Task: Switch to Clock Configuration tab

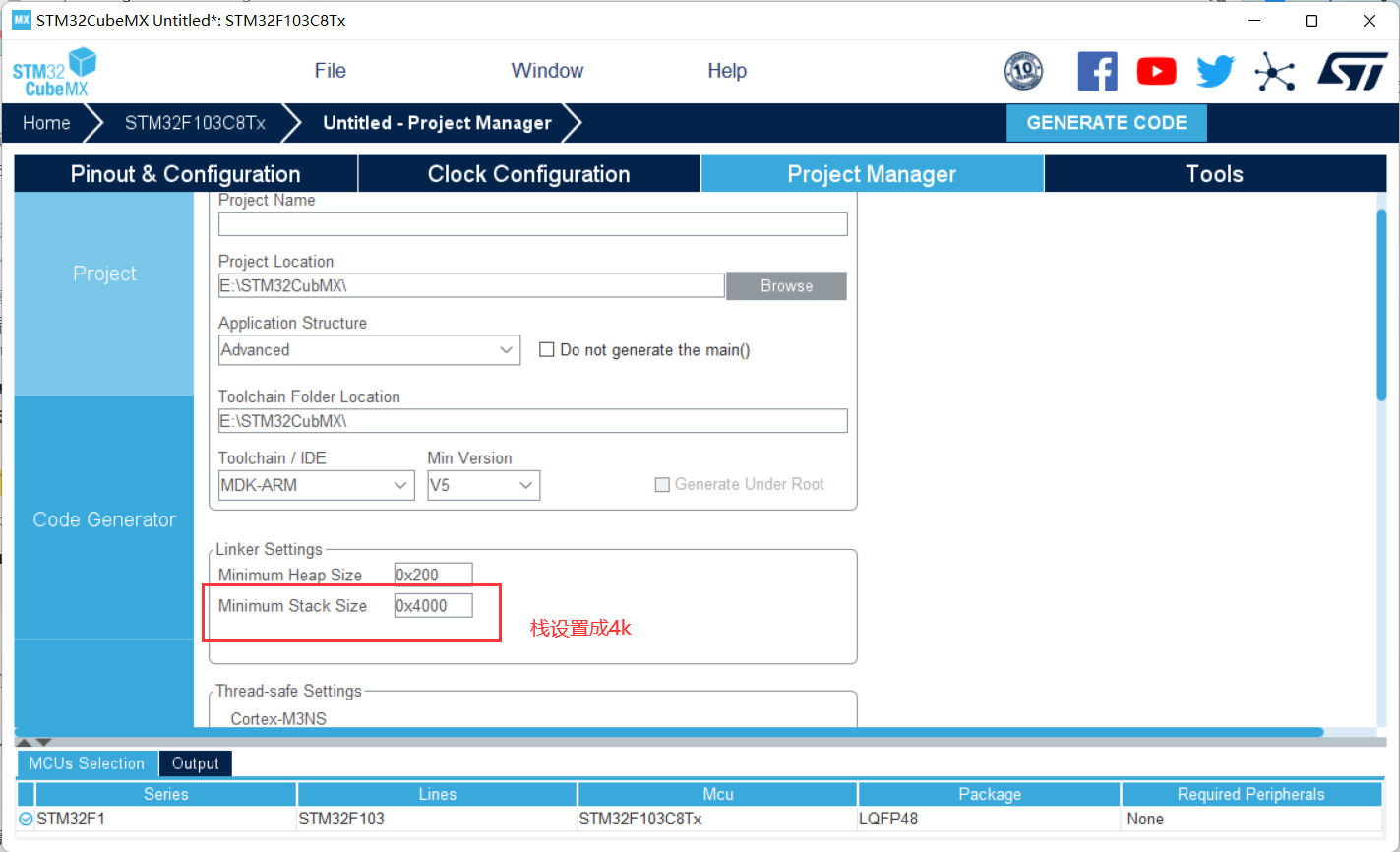Action: click(529, 174)
